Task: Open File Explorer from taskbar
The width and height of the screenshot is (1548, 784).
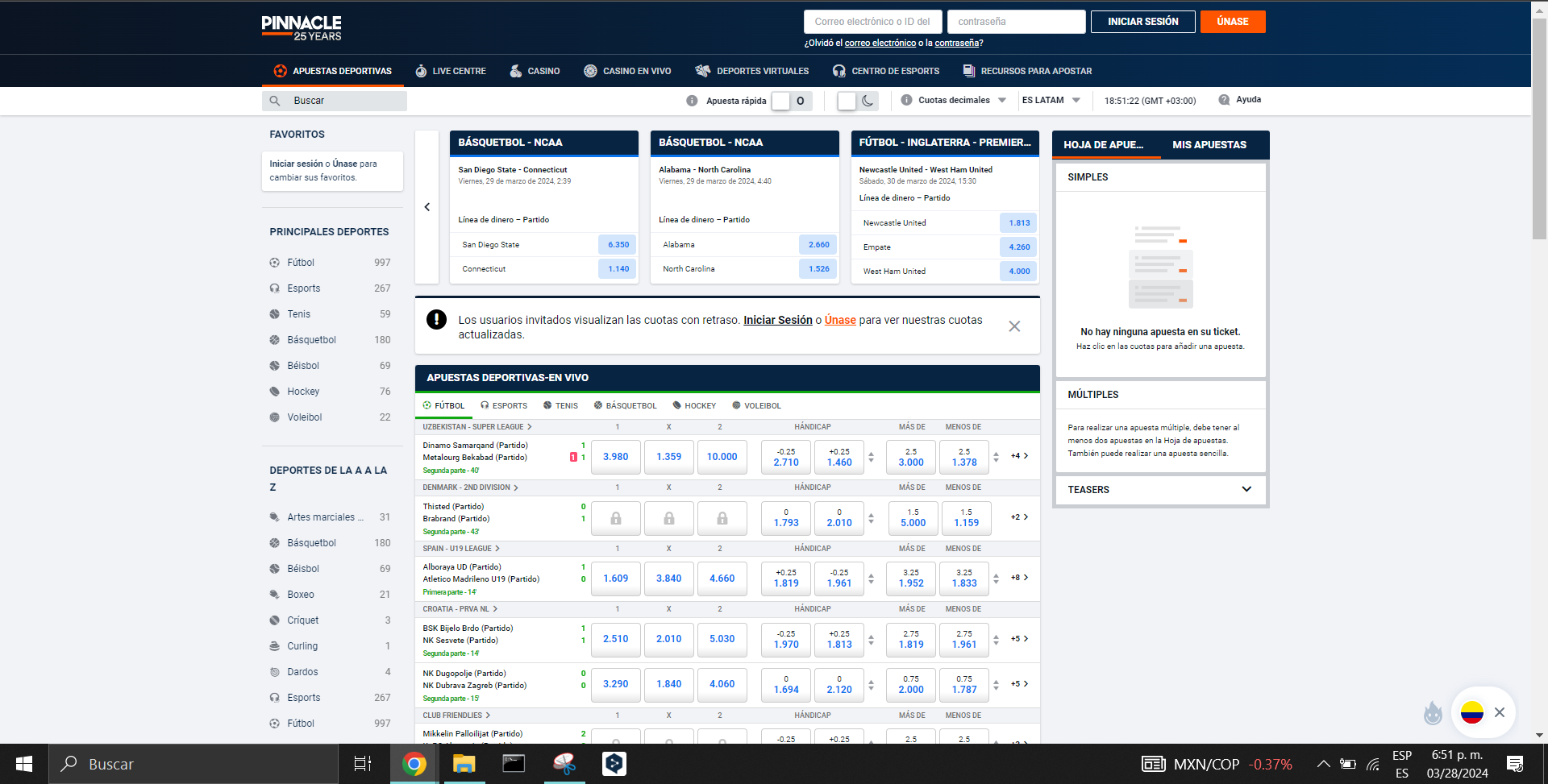Action: click(464, 764)
